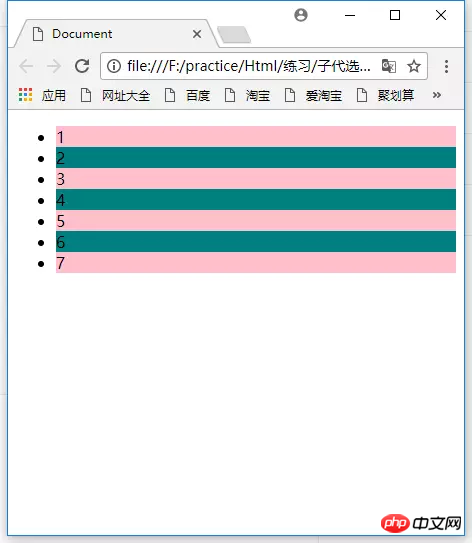Image resolution: width=472 pixels, height=543 pixels.
Task: Open the Chrome three-dot menu
Action: pos(446,66)
